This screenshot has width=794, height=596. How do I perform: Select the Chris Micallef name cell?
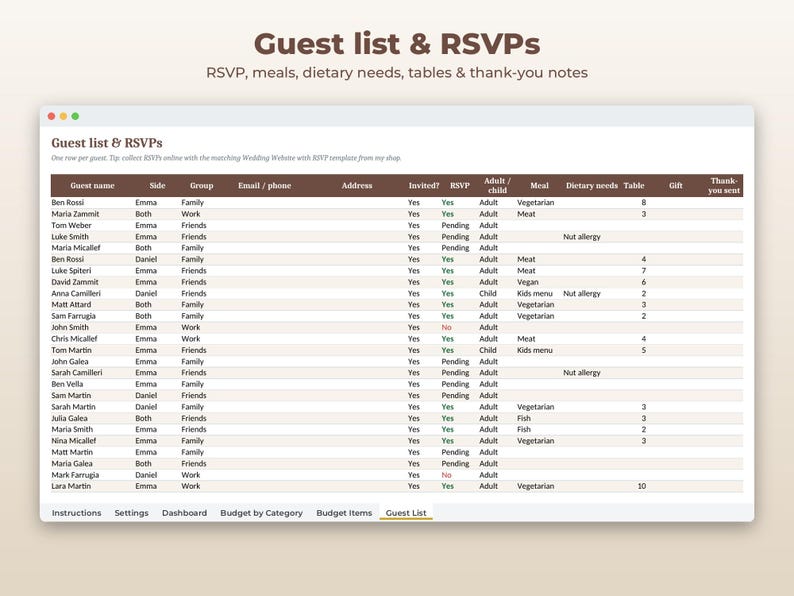[x=74, y=339]
